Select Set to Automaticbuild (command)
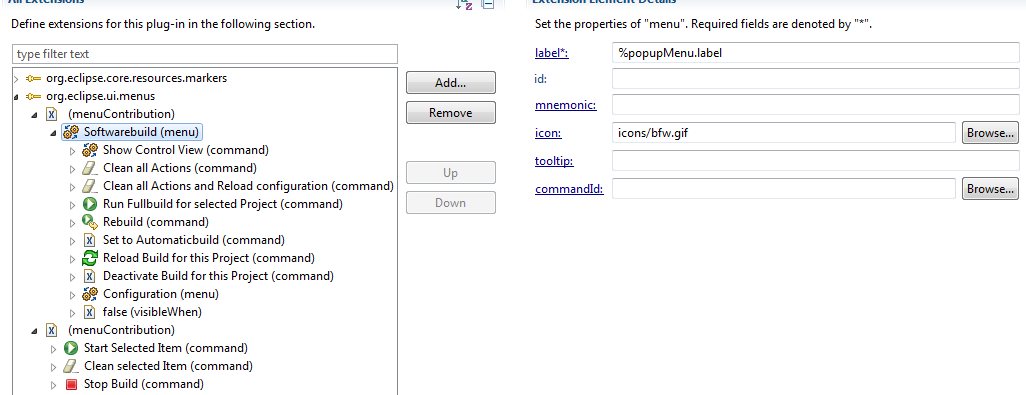This screenshot has width=1026, height=395. [x=194, y=240]
